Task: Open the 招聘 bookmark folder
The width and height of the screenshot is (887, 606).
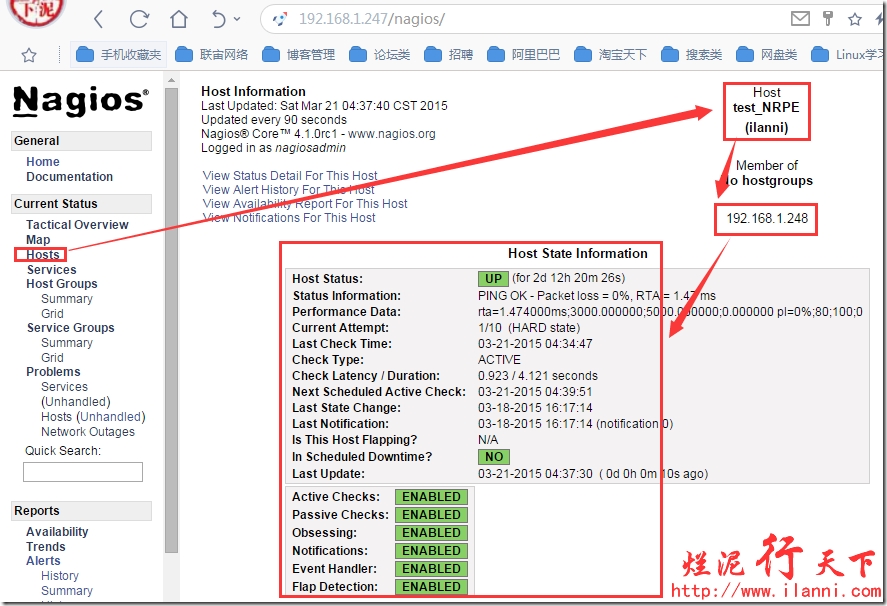Action: [x=449, y=55]
